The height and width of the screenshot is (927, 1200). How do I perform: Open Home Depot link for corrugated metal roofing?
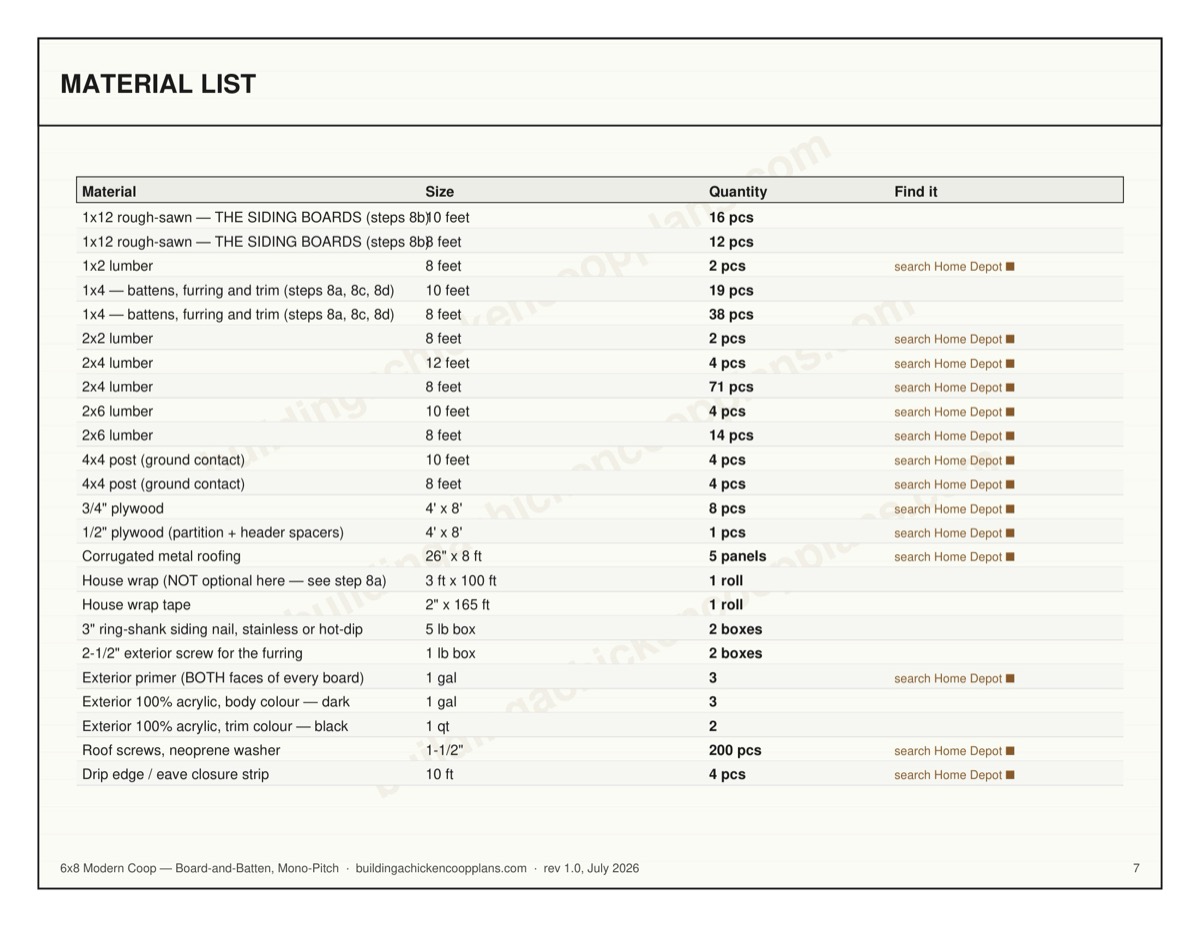[x=954, y=557]
